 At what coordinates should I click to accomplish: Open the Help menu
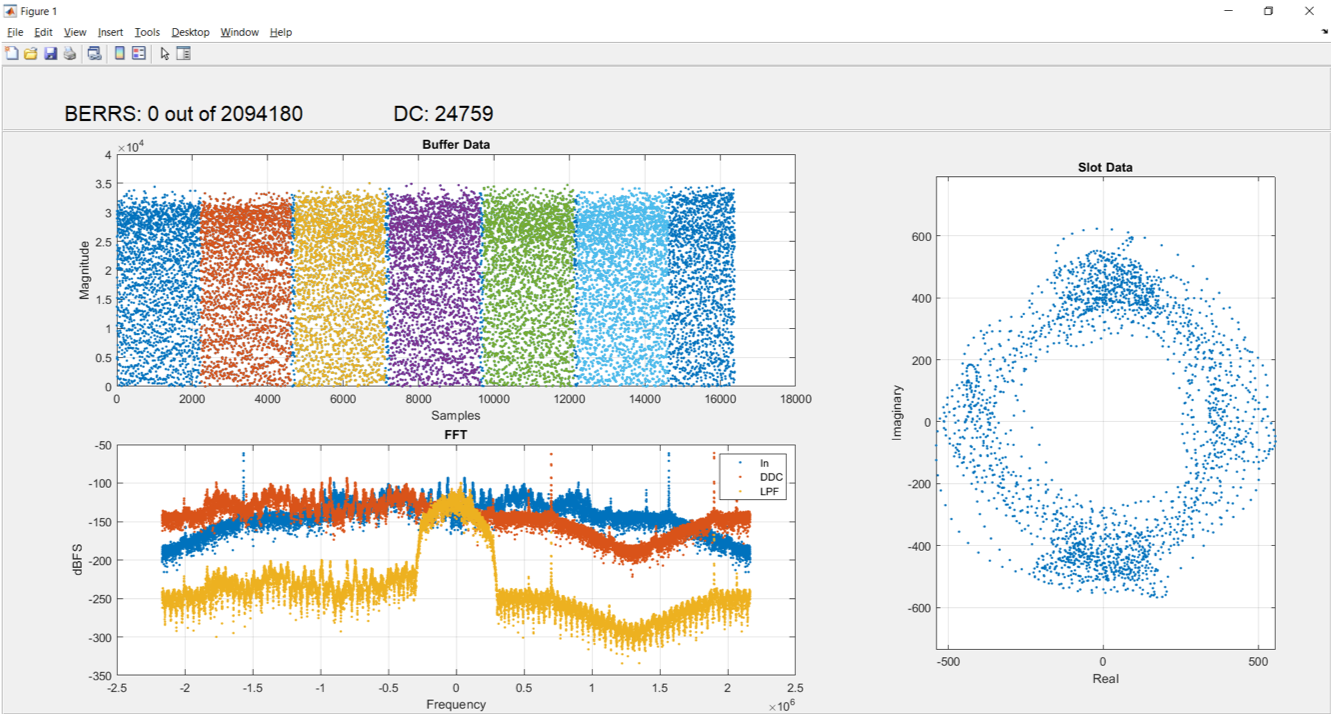point(281,32)
